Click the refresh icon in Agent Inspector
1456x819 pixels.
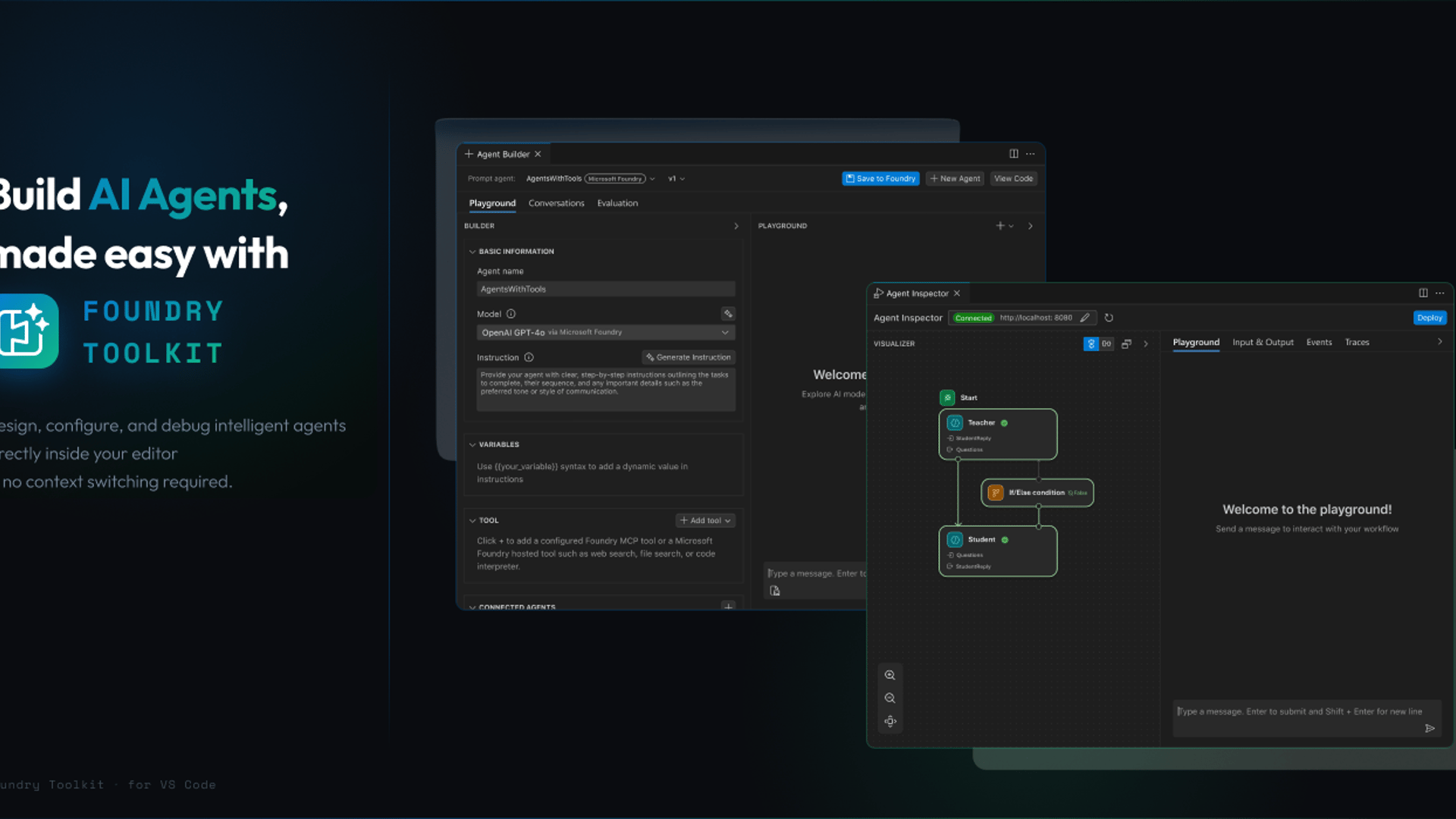[1109, 318]
